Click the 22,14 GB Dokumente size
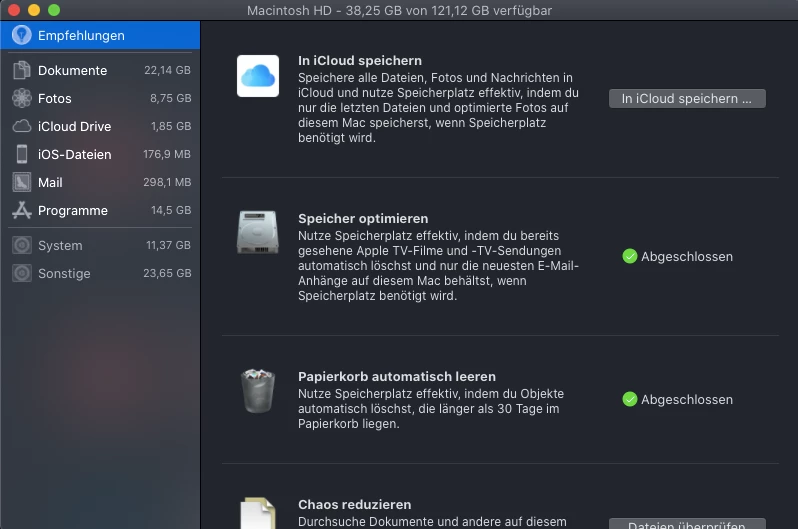This screenshot has height=529, width=798. click(x=167, y=70)
